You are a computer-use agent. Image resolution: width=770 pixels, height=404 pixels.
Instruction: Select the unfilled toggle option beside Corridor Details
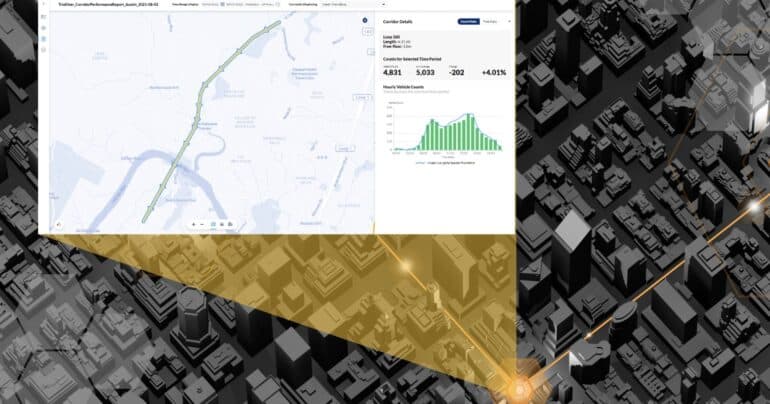point(490,21)
